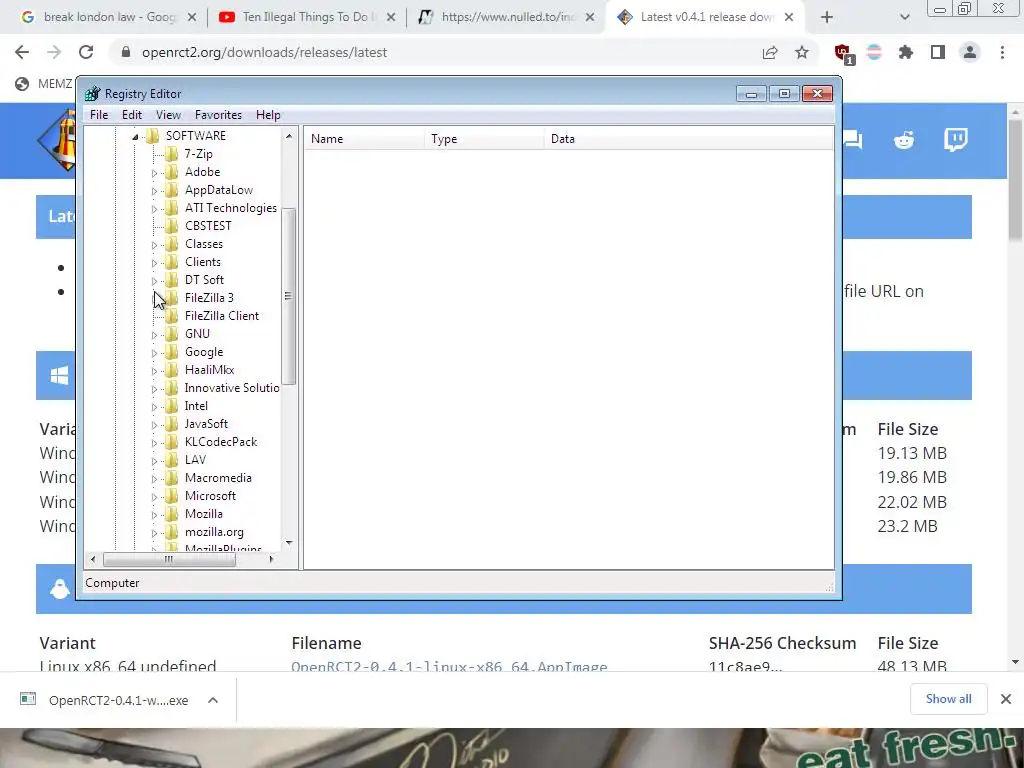Viewport: 1024px width, 768px height.
Task: Click the lock icon in address bar
Action: (126, 52)
